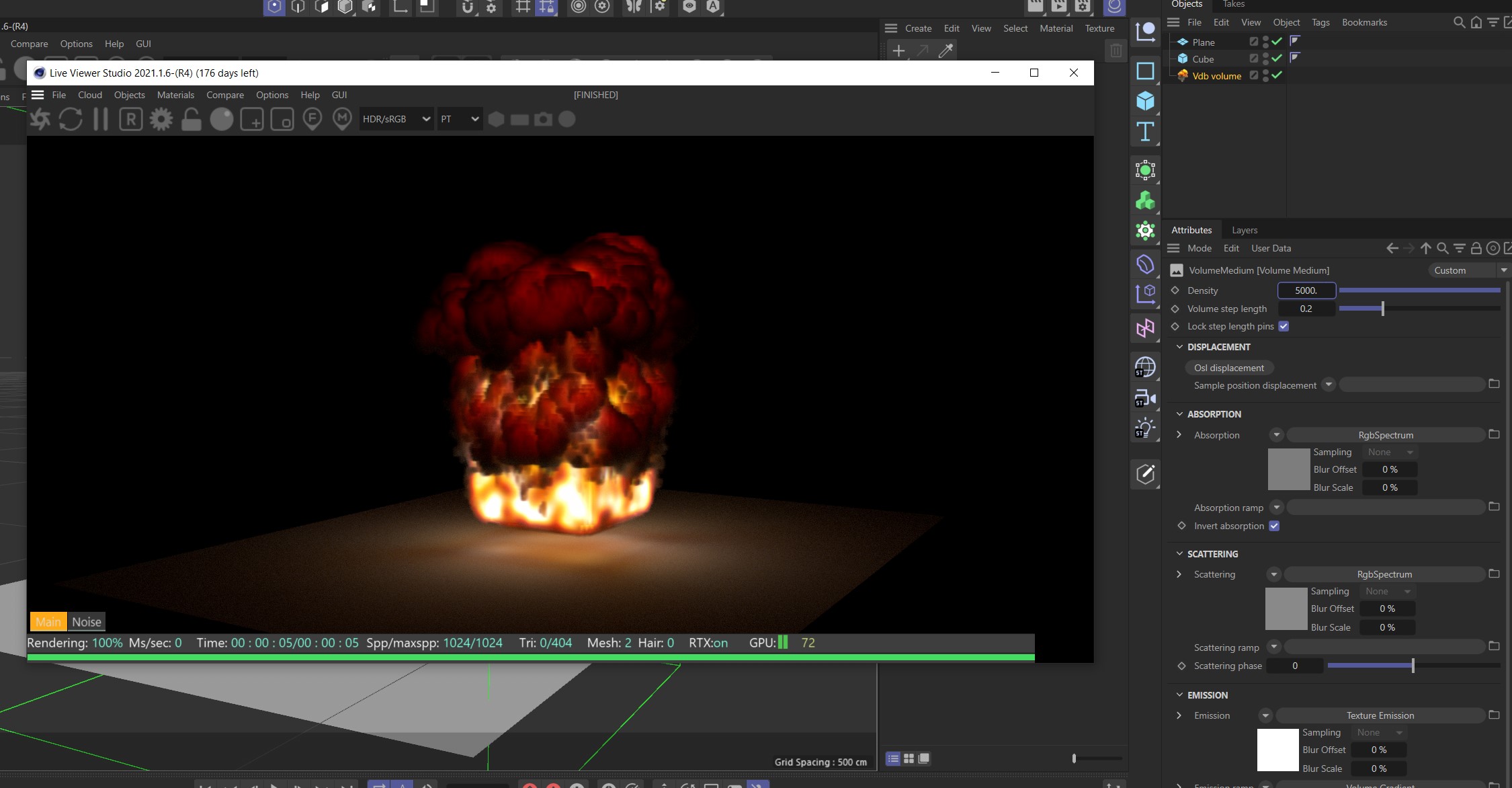The width and height of the screenshot is (1512, 788).
Task: Click the material picker M pin icon
Action: point(342,120)
